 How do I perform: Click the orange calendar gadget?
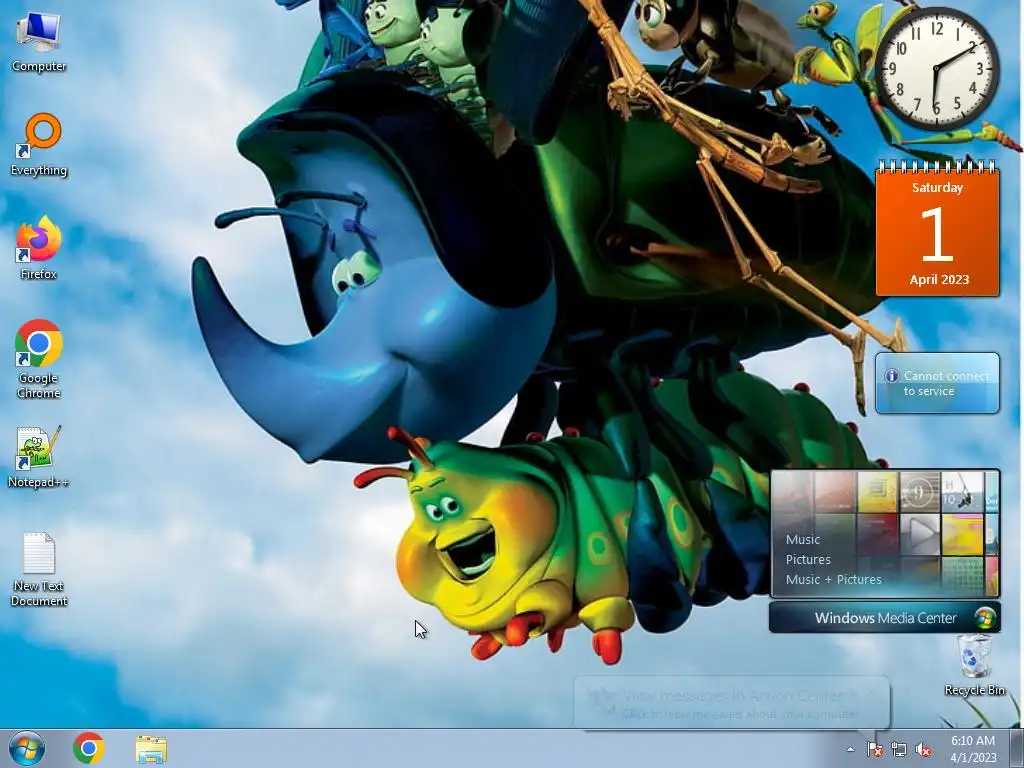[937, 229]
